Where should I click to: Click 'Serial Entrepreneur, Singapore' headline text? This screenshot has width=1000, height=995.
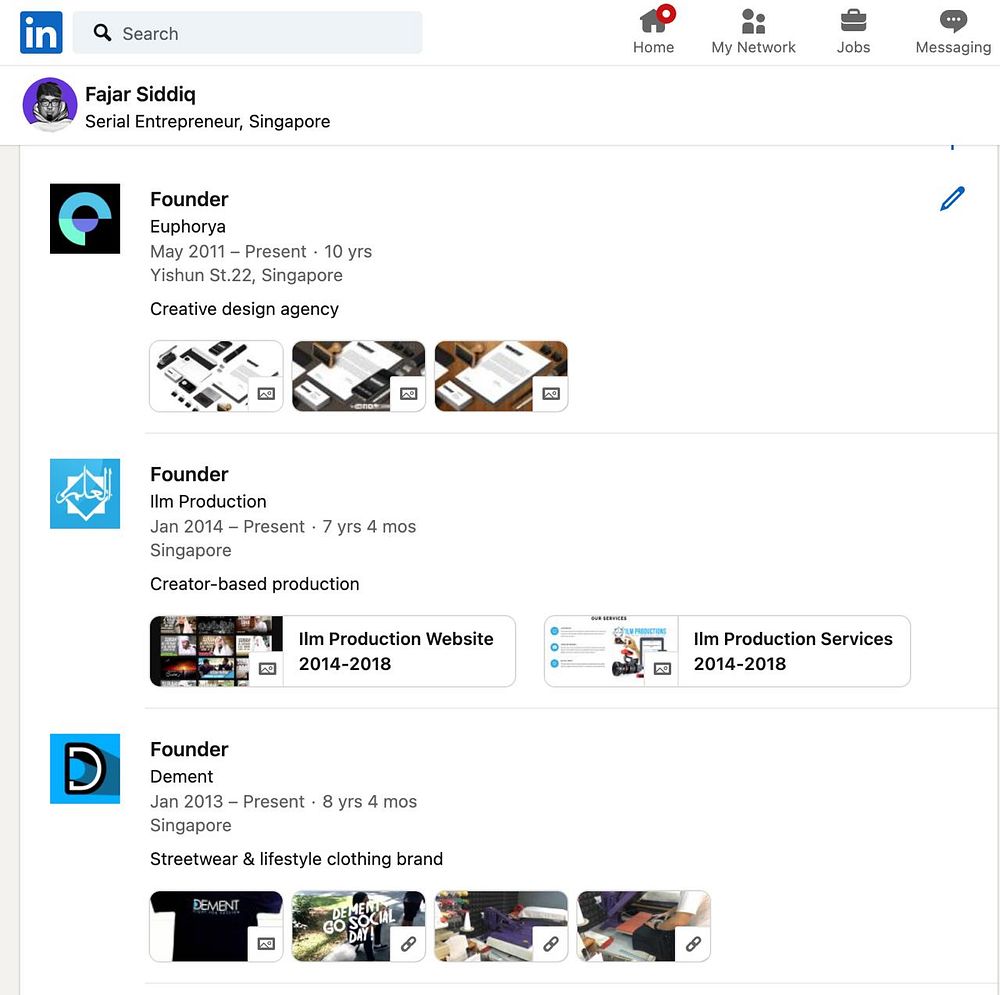pyautogui.click(x=207, y=121)
